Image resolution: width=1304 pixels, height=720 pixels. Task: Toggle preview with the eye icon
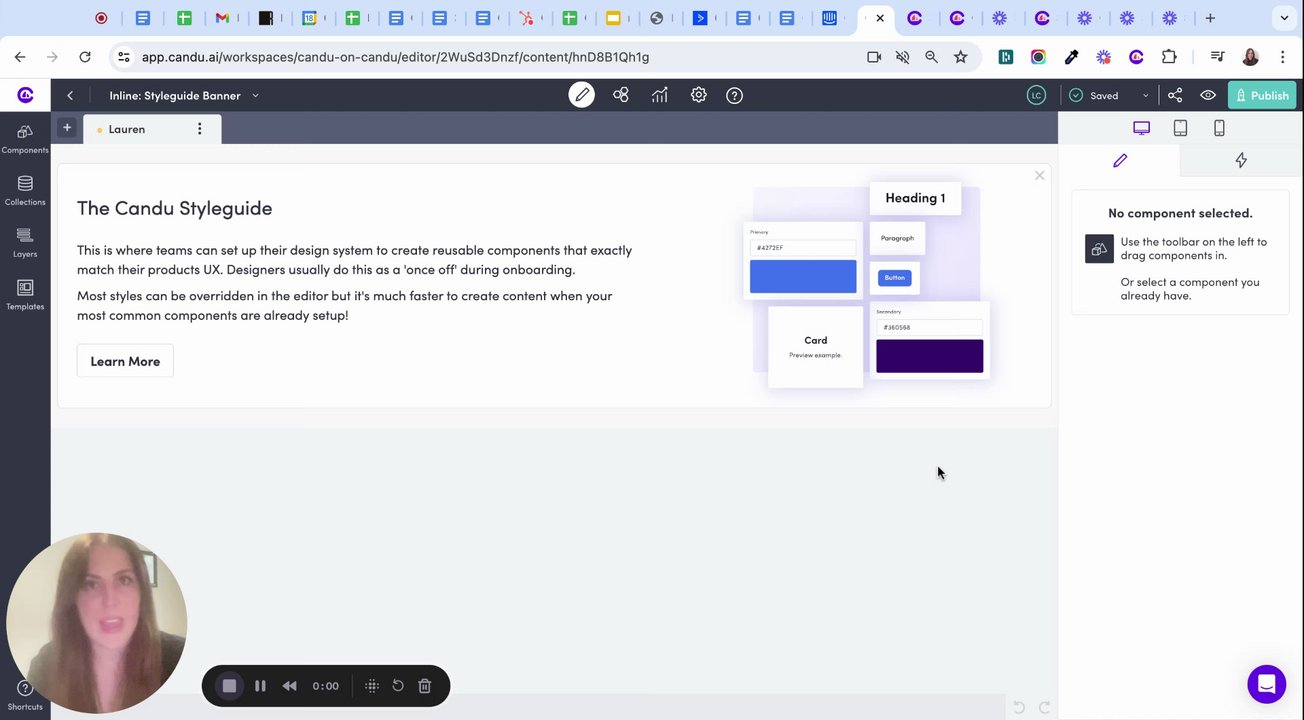click(1208, 95)
